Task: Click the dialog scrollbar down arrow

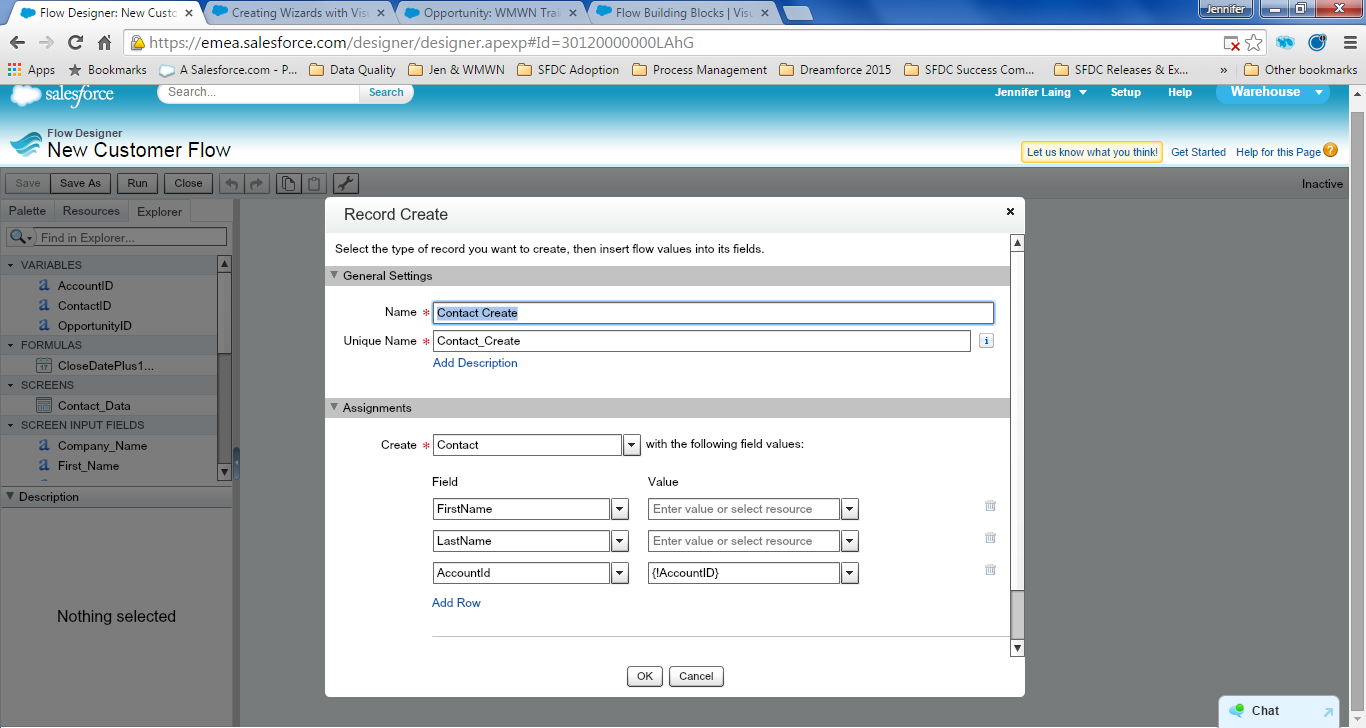Action: point(1018,649)
